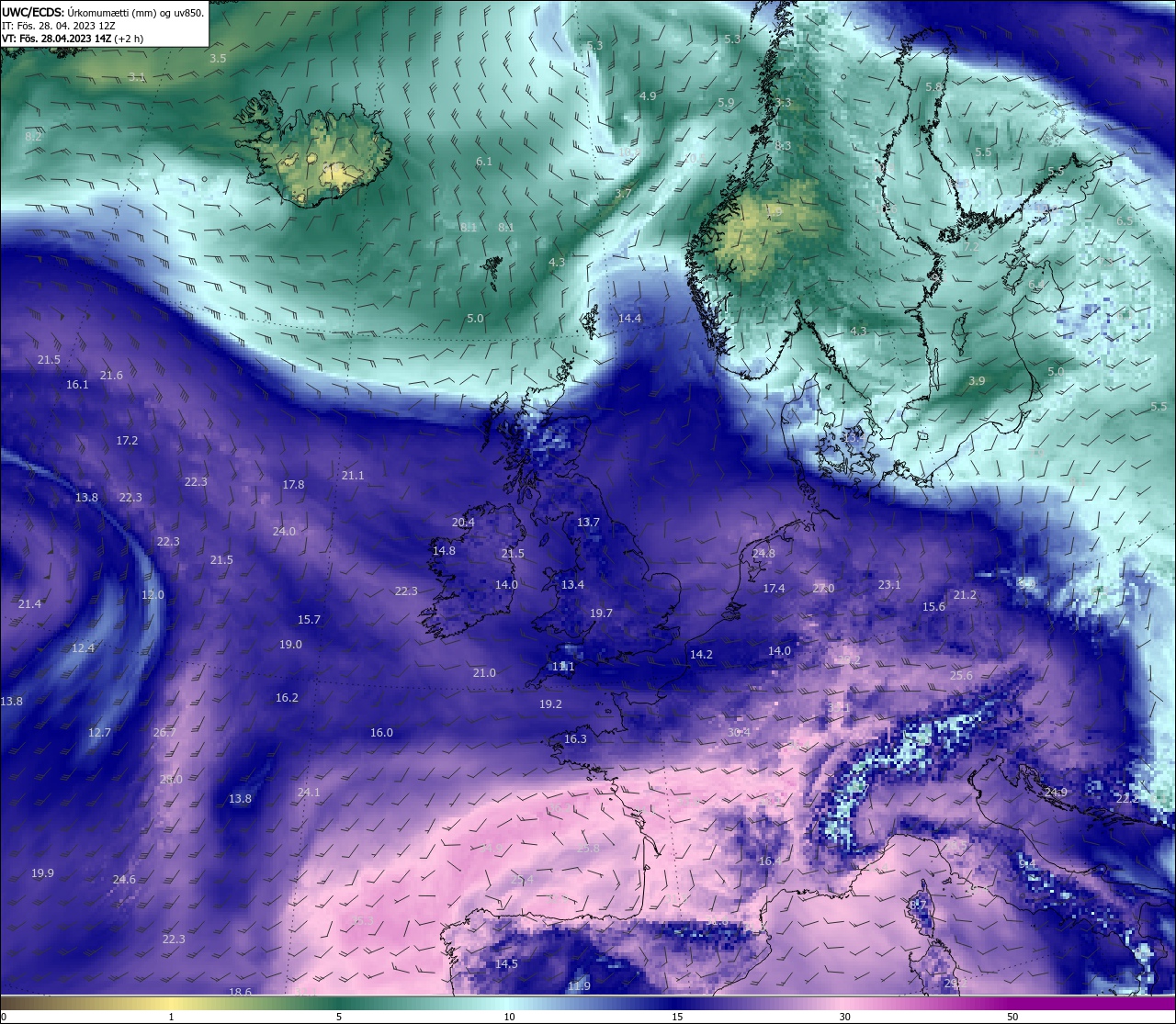Click the 11.9 value label
The height and width of the screenshot is (1024, 1176).
(x=579, y=986)
